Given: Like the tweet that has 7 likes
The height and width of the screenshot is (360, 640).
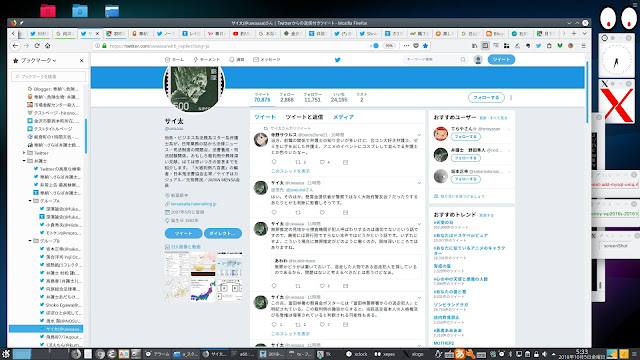Looking at the screenshot, I should [322, 324].
